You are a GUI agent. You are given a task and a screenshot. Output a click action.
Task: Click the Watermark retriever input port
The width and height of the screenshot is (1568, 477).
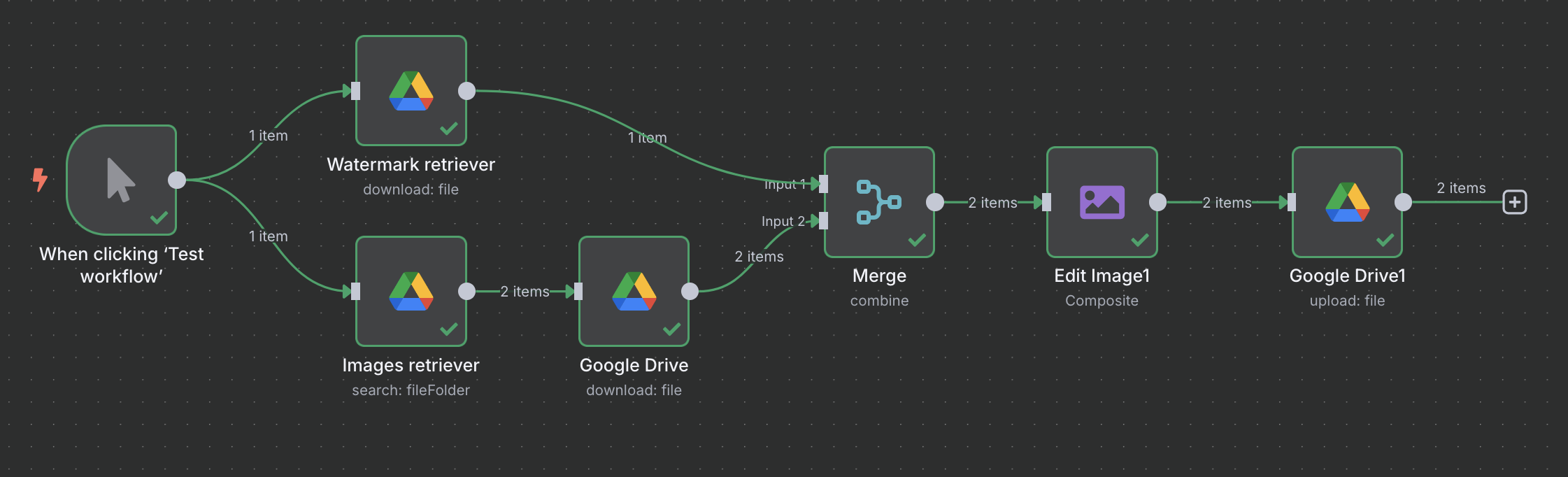355,91
